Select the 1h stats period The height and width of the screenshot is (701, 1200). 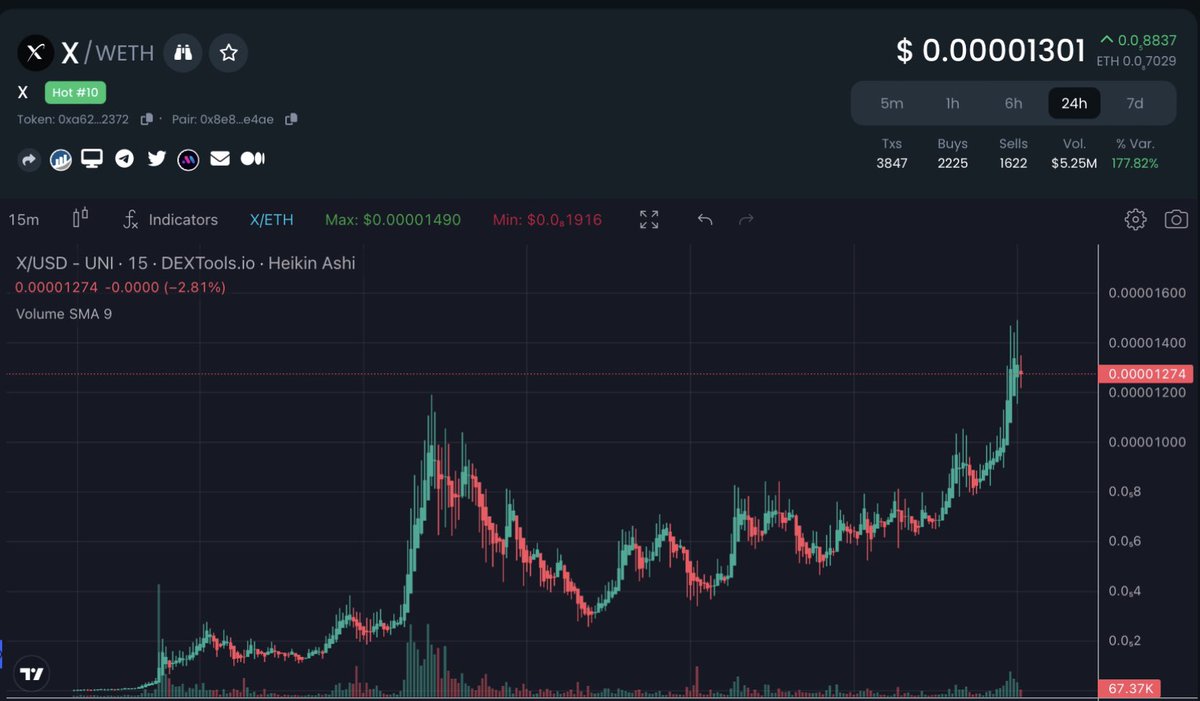coord(953,103)
